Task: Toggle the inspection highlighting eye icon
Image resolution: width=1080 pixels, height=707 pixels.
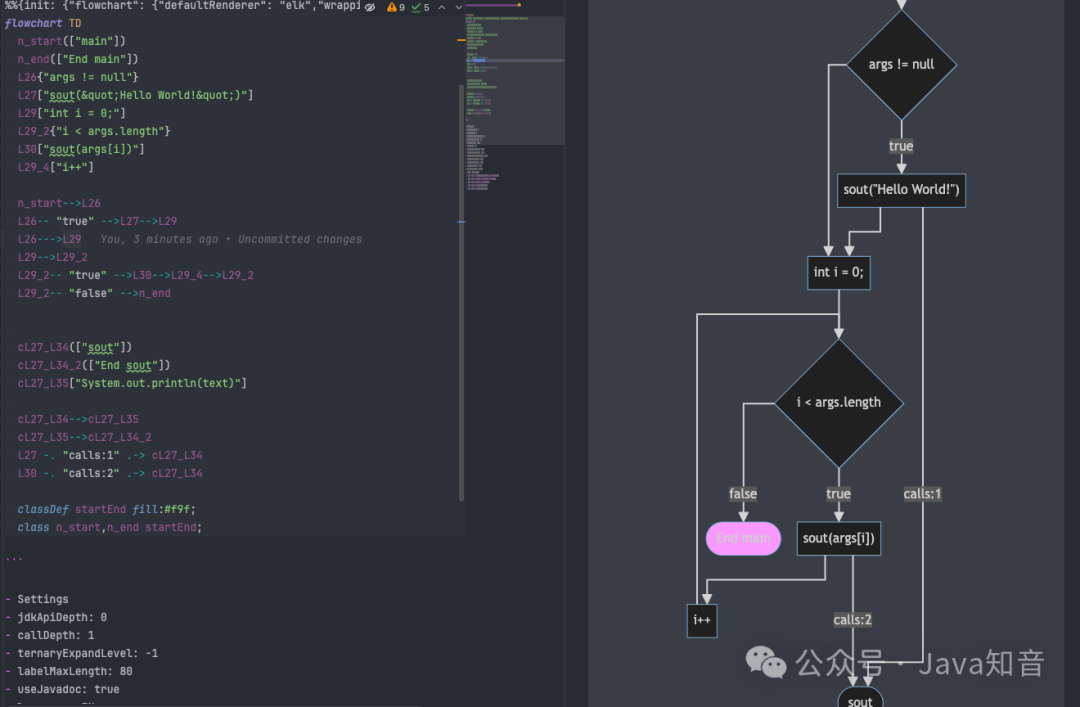Action: point(370,7)
